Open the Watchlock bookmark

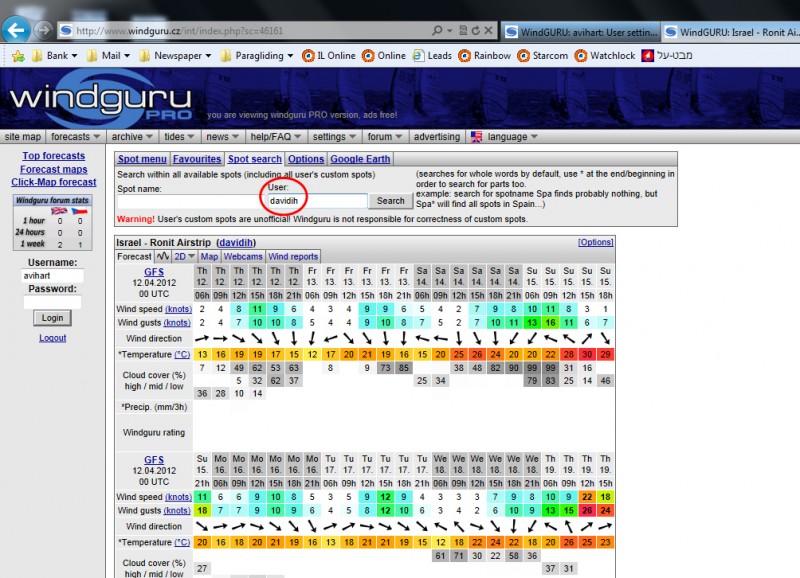(x=605, y=56)
